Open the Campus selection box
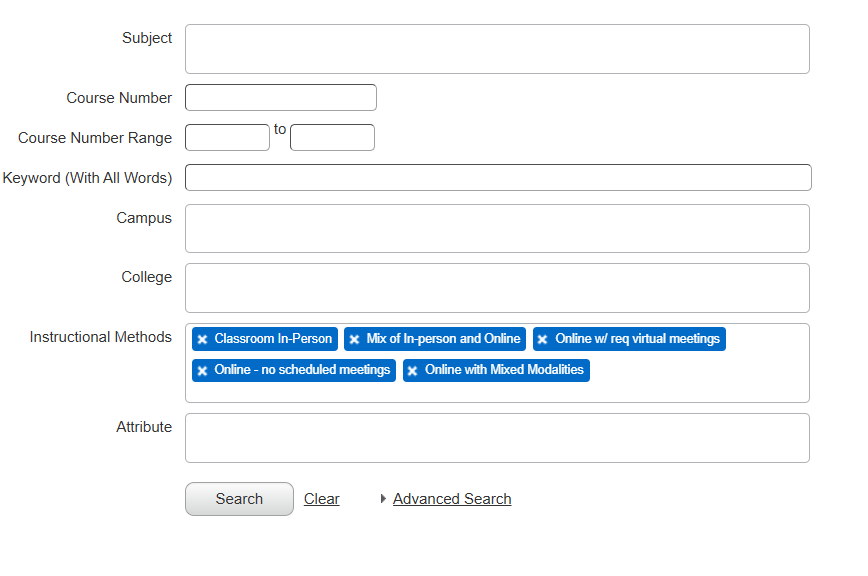Viewport: 868px width, 576px height. (497, 228)
